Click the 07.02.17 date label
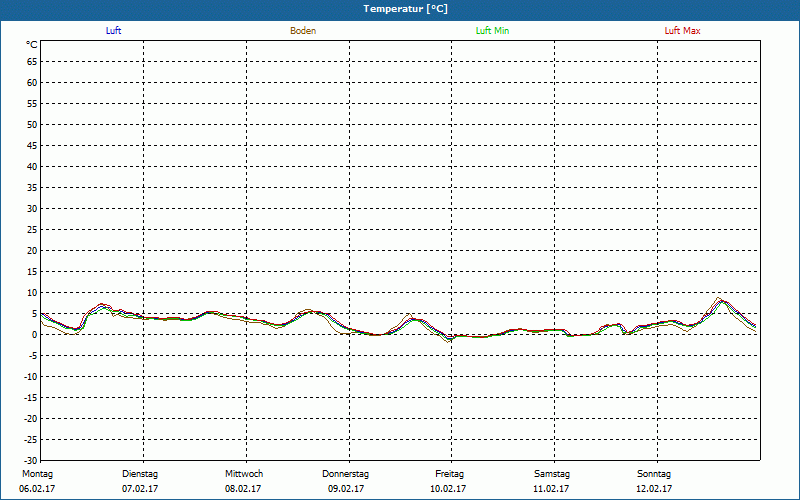The width and height of the screenshot is (800, 500). pyautogui.click(x=140, y=489)
